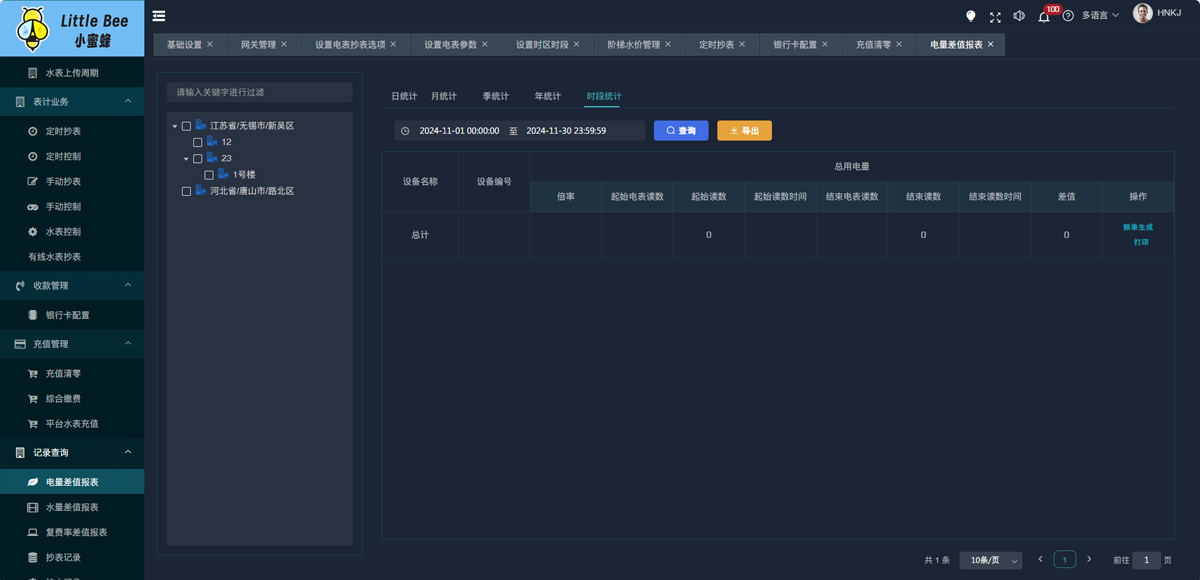The width and height of the screenshot is (1200, 580).
Task: Click the hamburger menu collapse icon
Action: tap(159, 15)
